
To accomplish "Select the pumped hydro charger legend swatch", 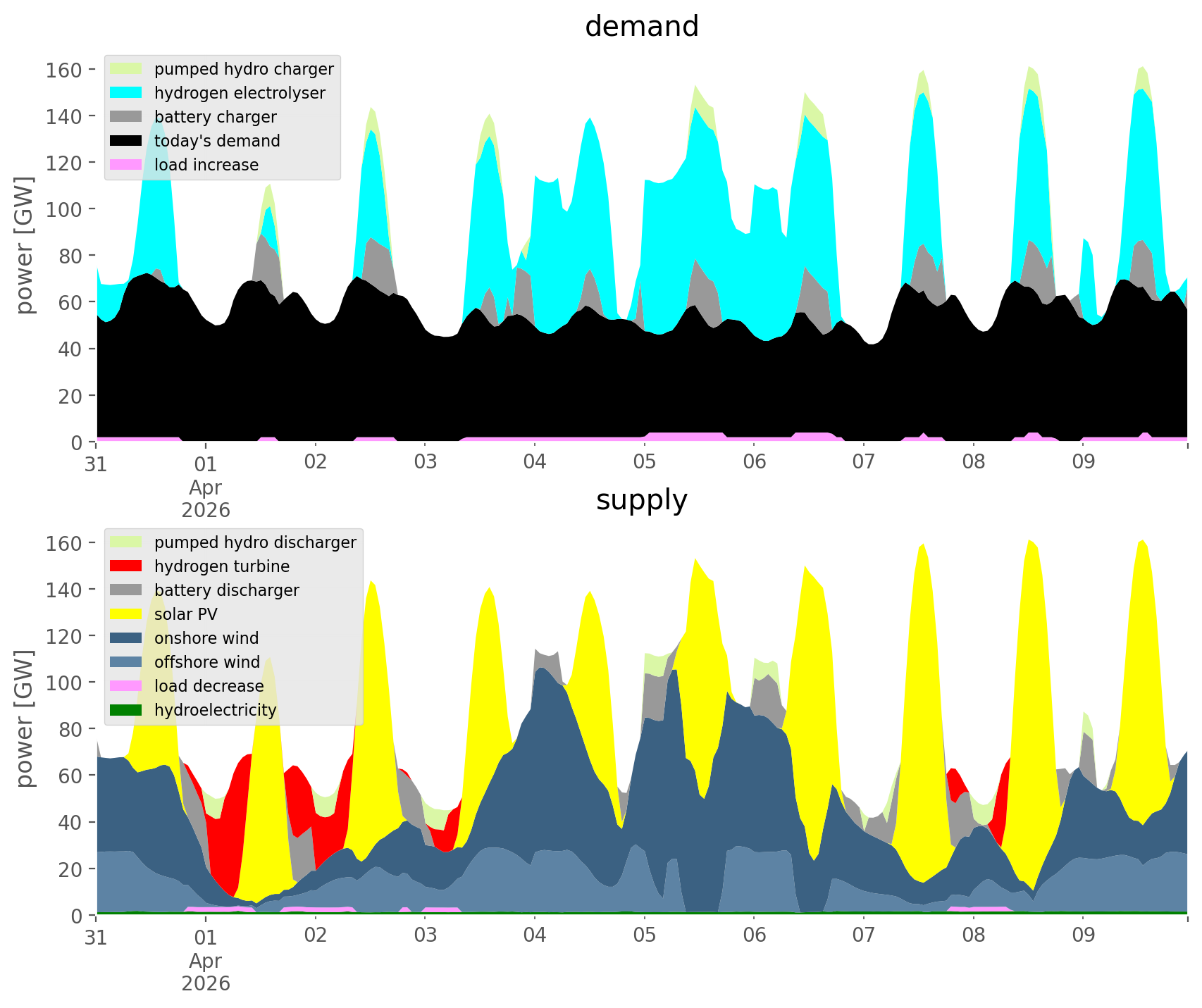I will (126, 69).
